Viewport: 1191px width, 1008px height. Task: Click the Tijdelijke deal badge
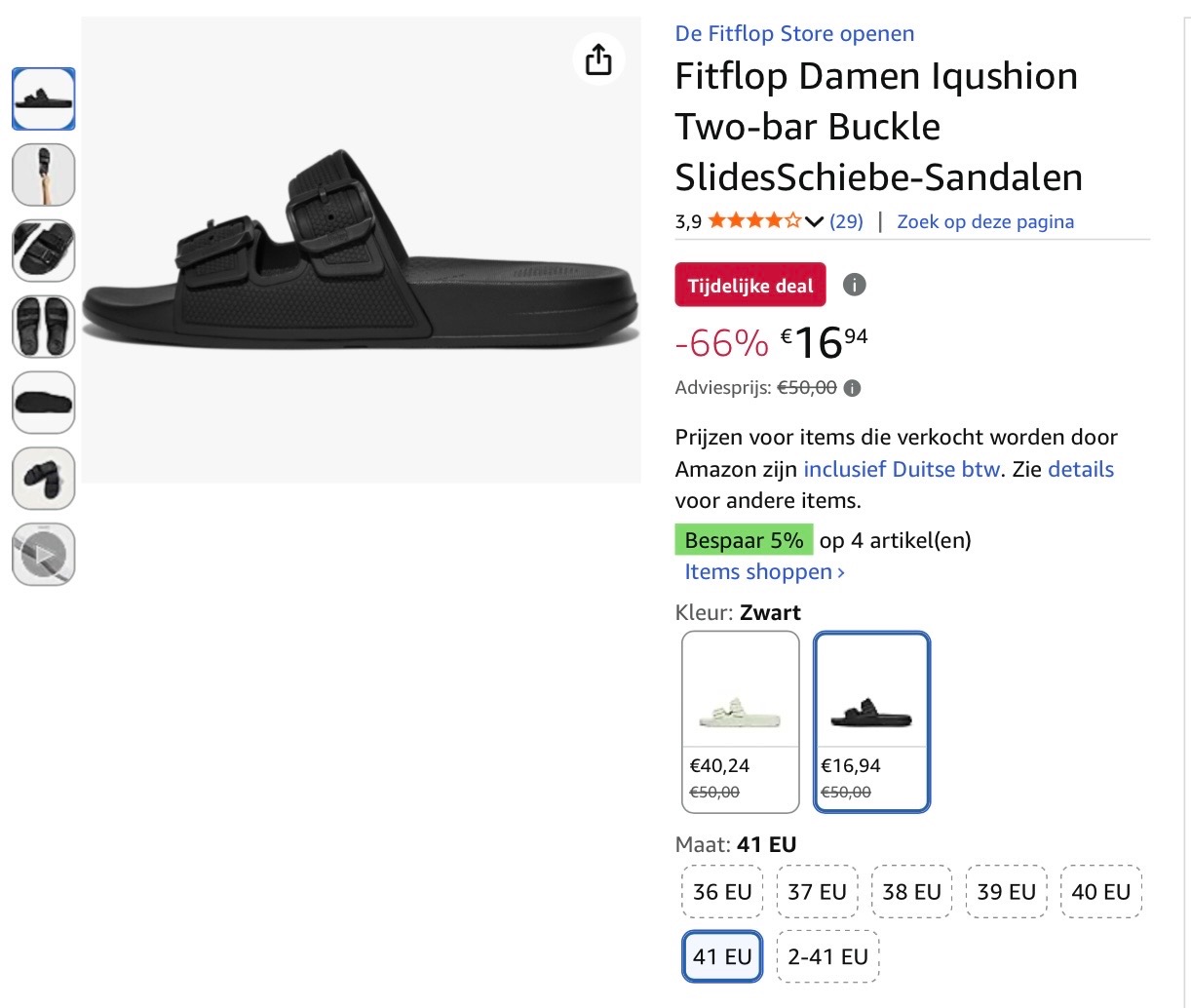[749, 286]
